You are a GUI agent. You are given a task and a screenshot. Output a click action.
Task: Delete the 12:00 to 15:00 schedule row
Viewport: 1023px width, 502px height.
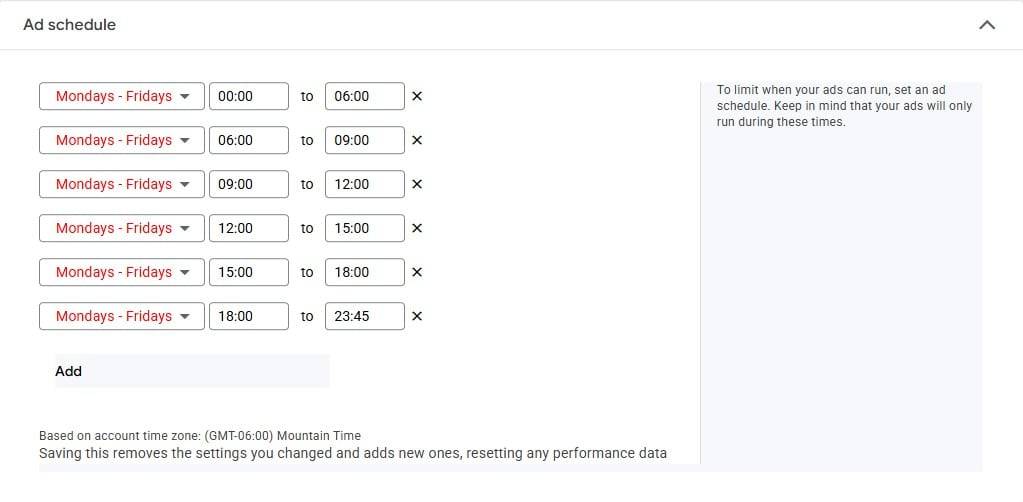(x=417, y=229)
